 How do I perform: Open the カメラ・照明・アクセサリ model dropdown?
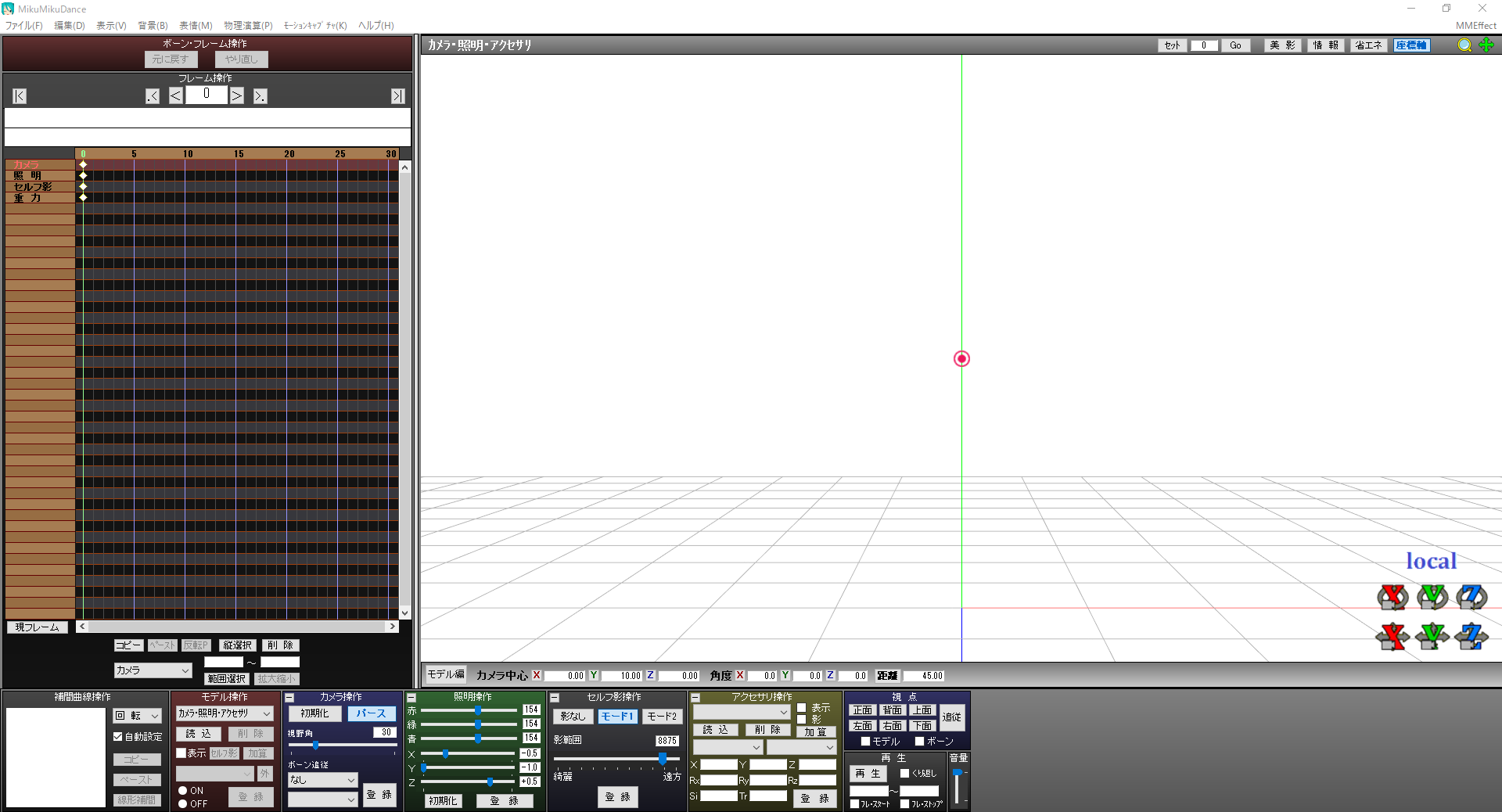click(x=225, y=713)
